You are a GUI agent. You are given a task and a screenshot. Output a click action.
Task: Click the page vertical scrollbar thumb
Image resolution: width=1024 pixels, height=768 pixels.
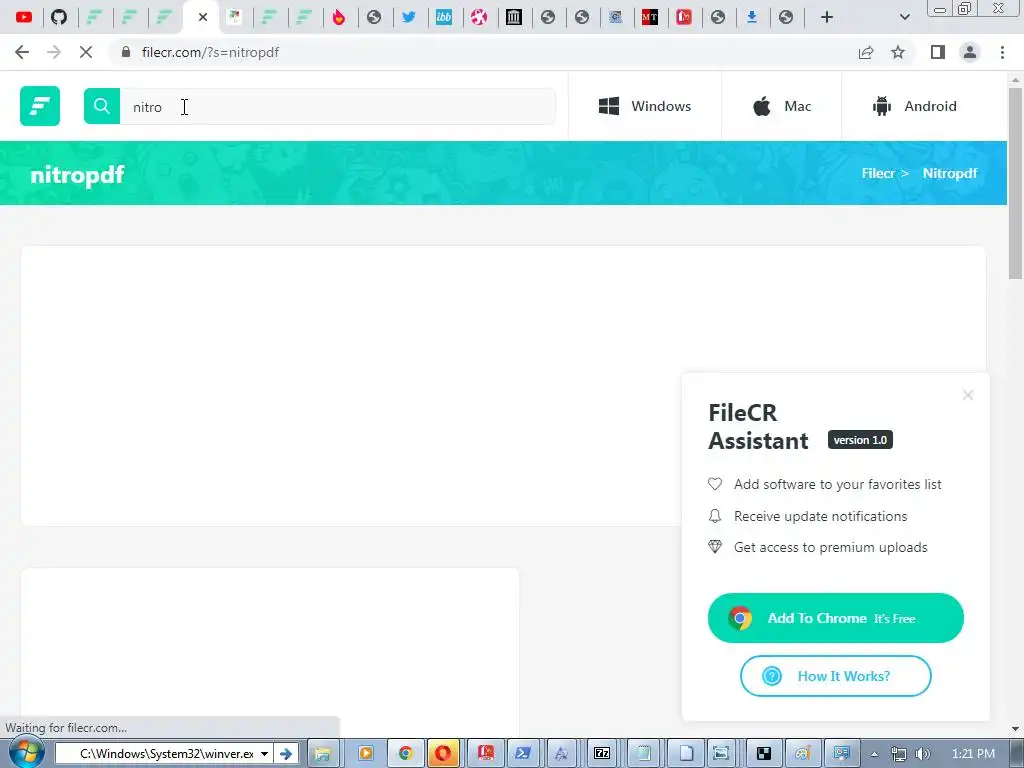point(1015,183)
